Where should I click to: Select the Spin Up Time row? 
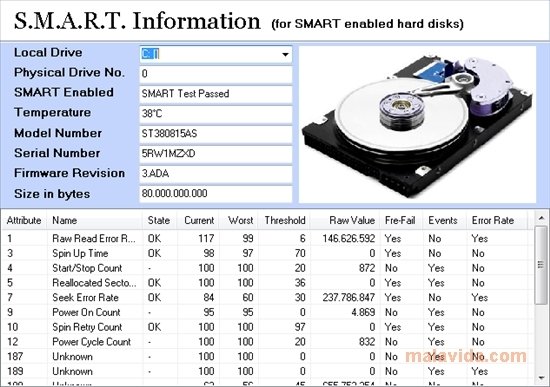point(268,253)
